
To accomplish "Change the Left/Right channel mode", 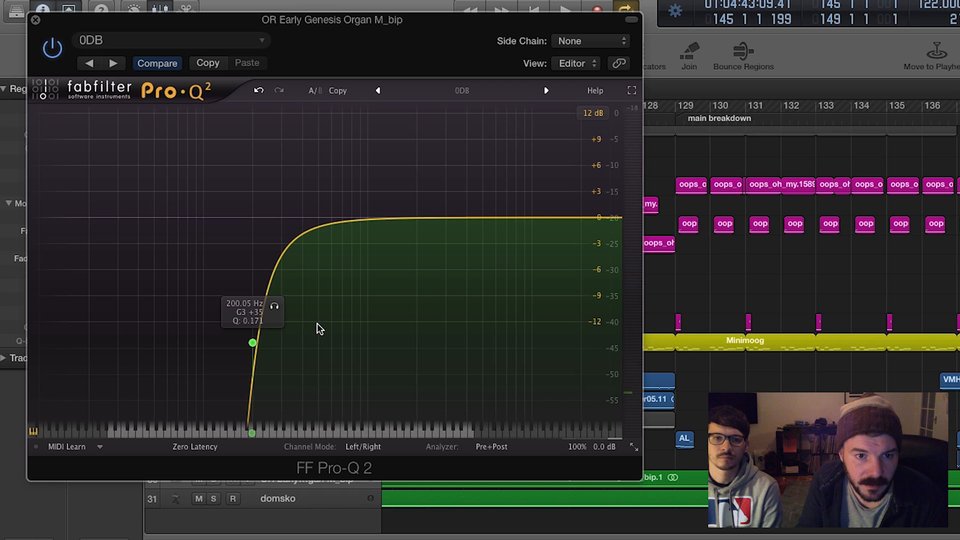I will pyautogui.click(x=363, y=447).
